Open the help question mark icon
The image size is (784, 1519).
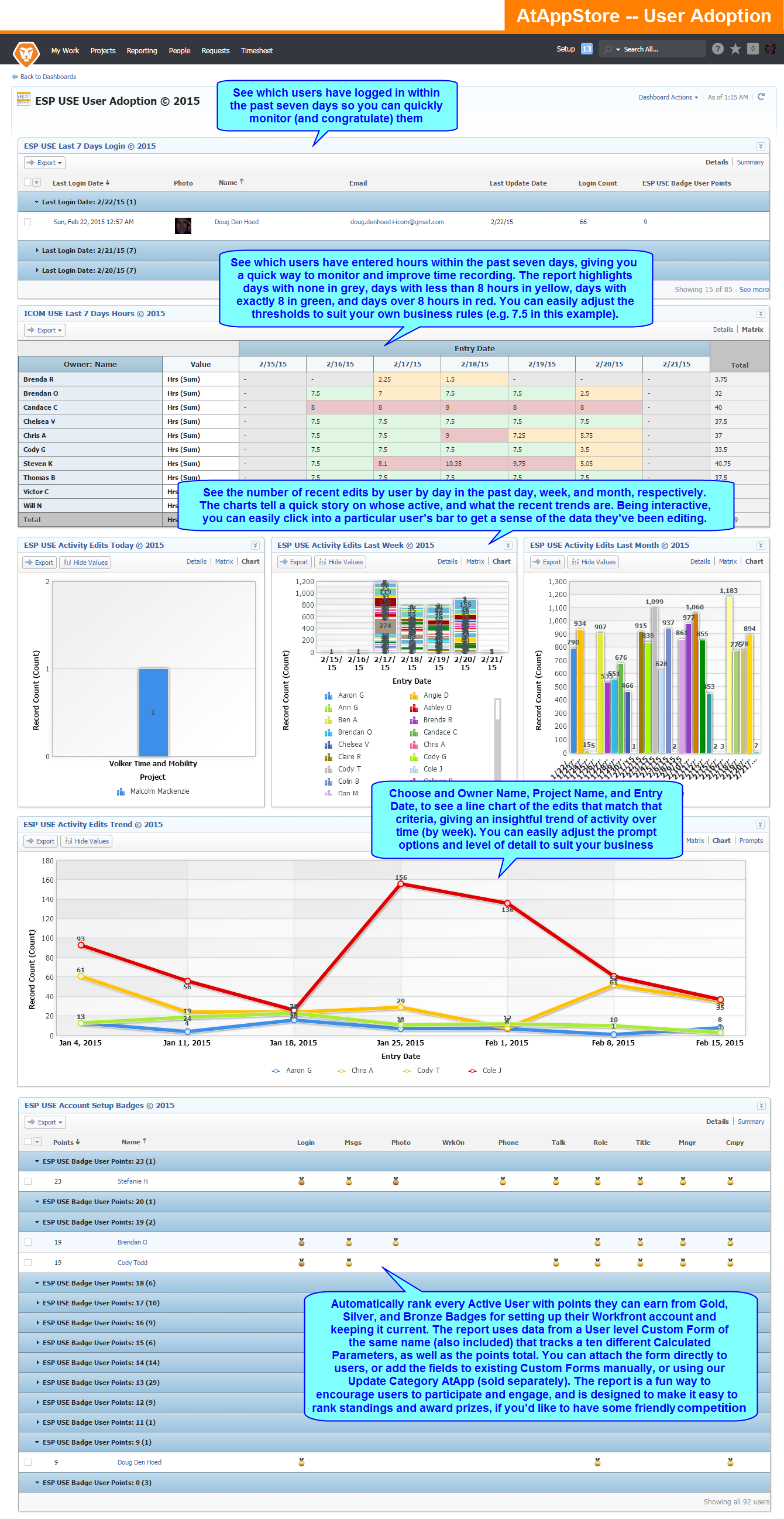click(717, 49)
